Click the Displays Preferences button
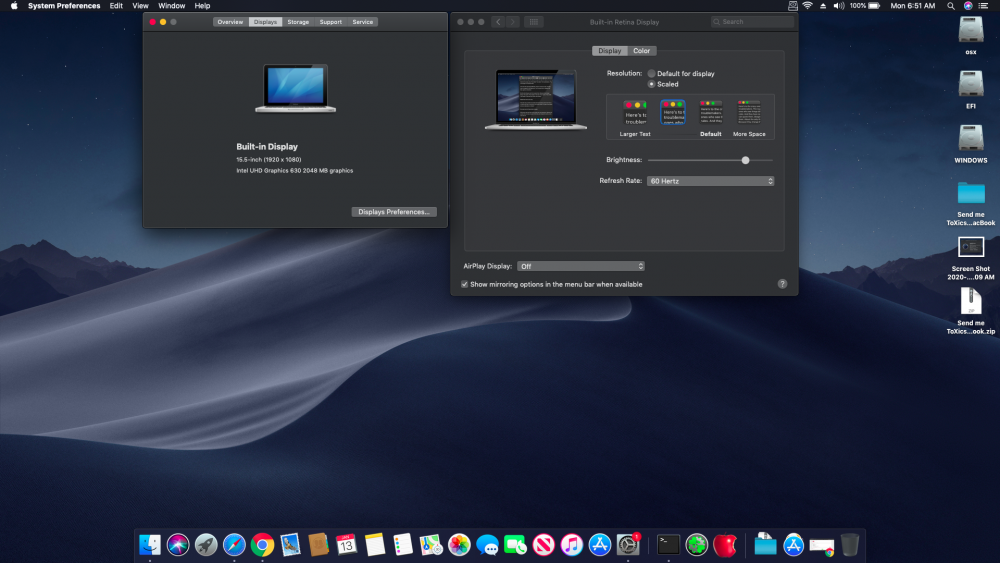Image resolution: width=1000 pixels, height=563 pixels. click(394, 212)
